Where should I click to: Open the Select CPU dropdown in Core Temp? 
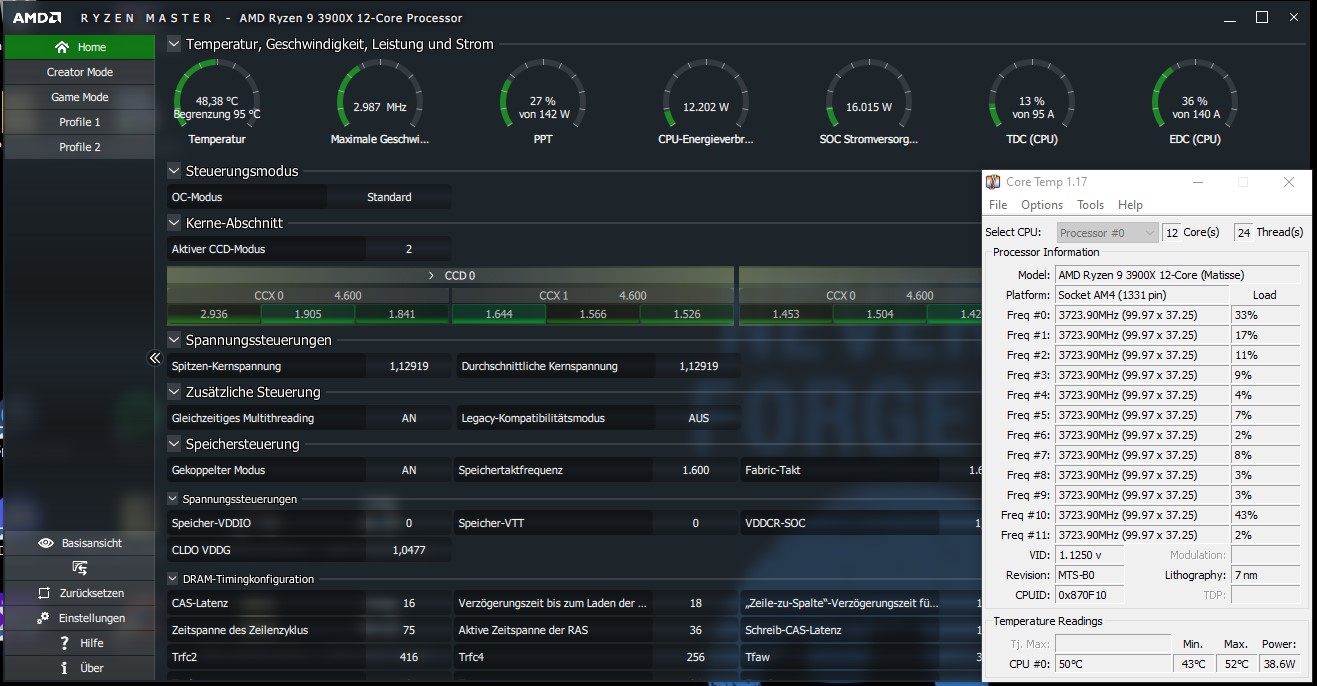coord(1108,232)
